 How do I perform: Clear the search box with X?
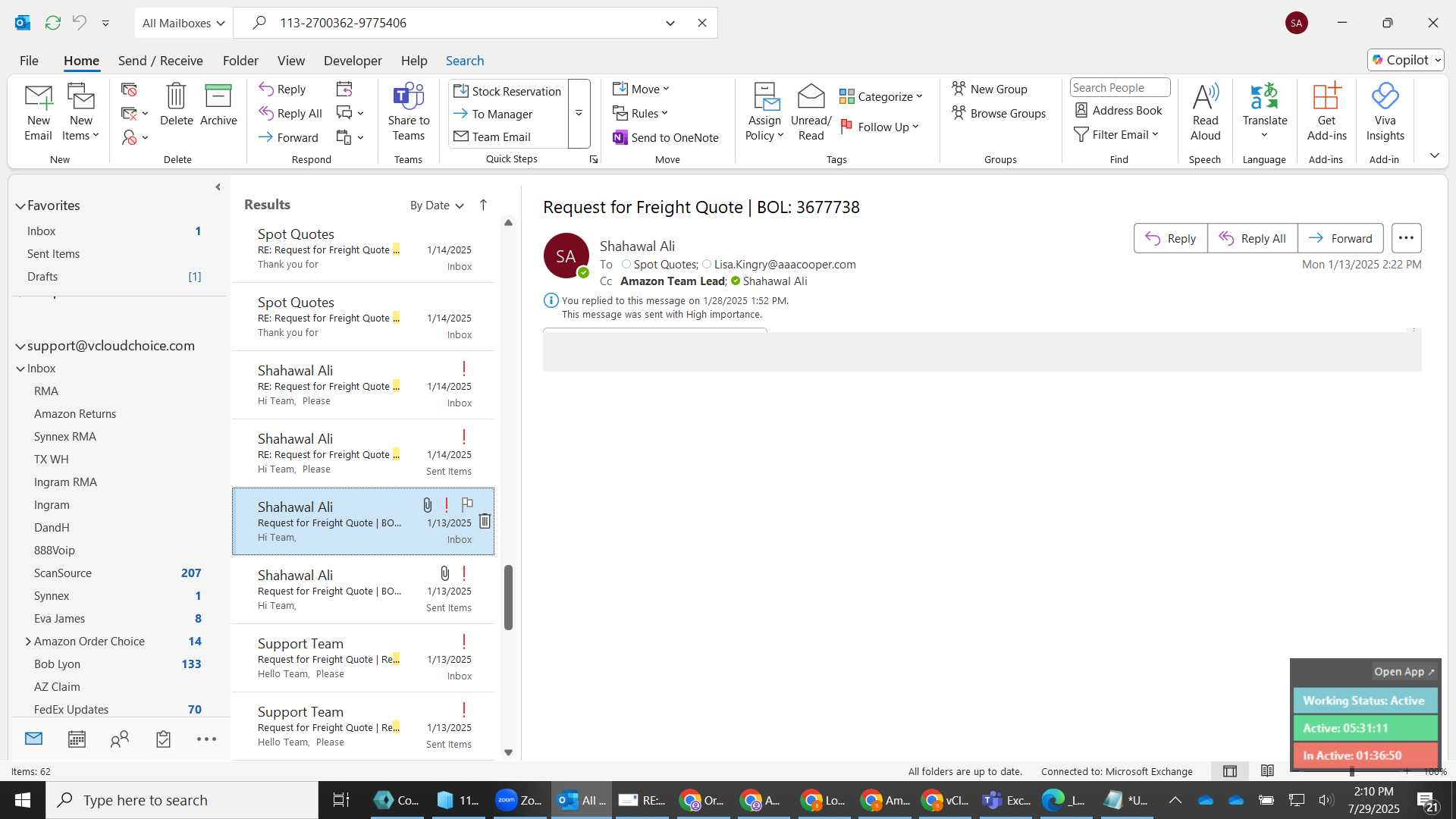[701, 23]
